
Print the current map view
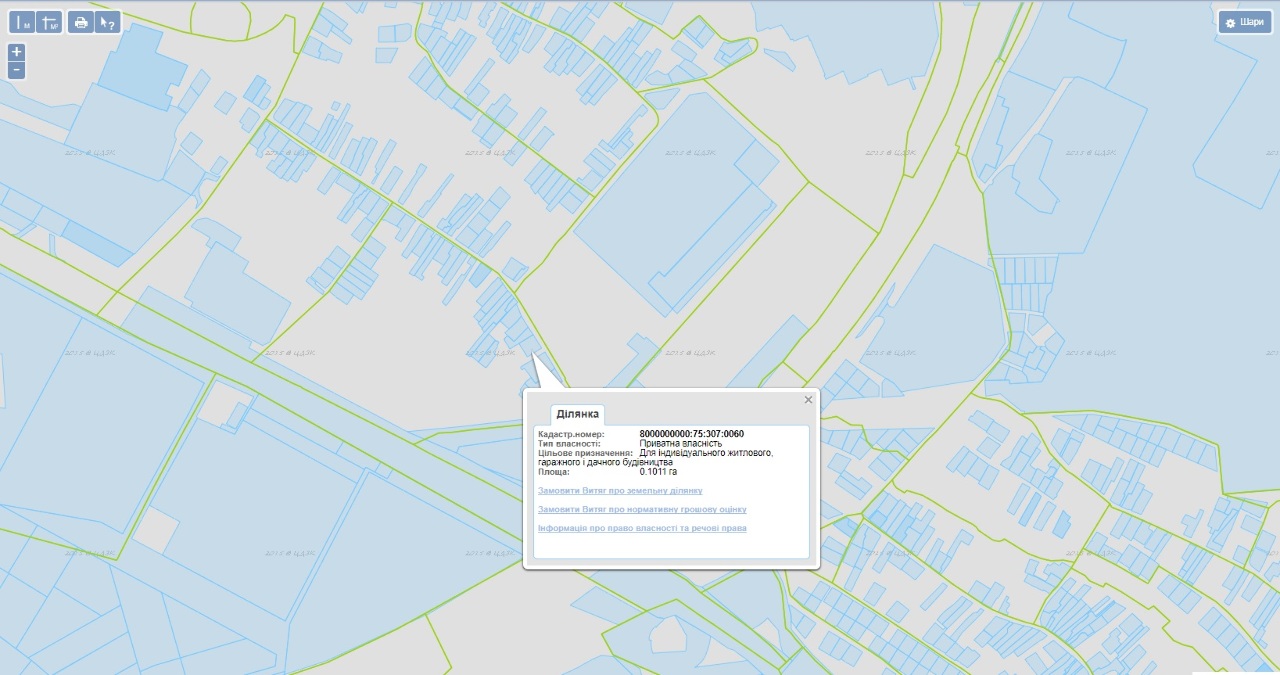(x=82, y=22)
